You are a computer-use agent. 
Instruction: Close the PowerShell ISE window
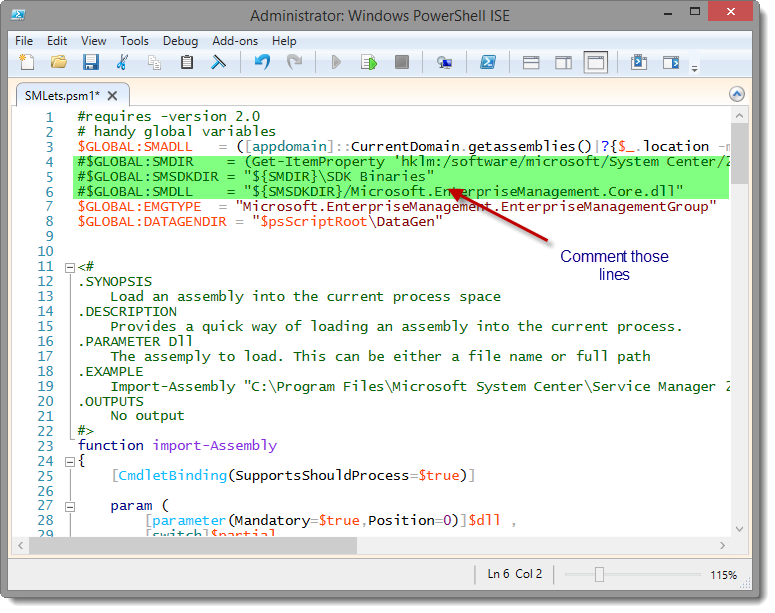[x=731, y=12]
